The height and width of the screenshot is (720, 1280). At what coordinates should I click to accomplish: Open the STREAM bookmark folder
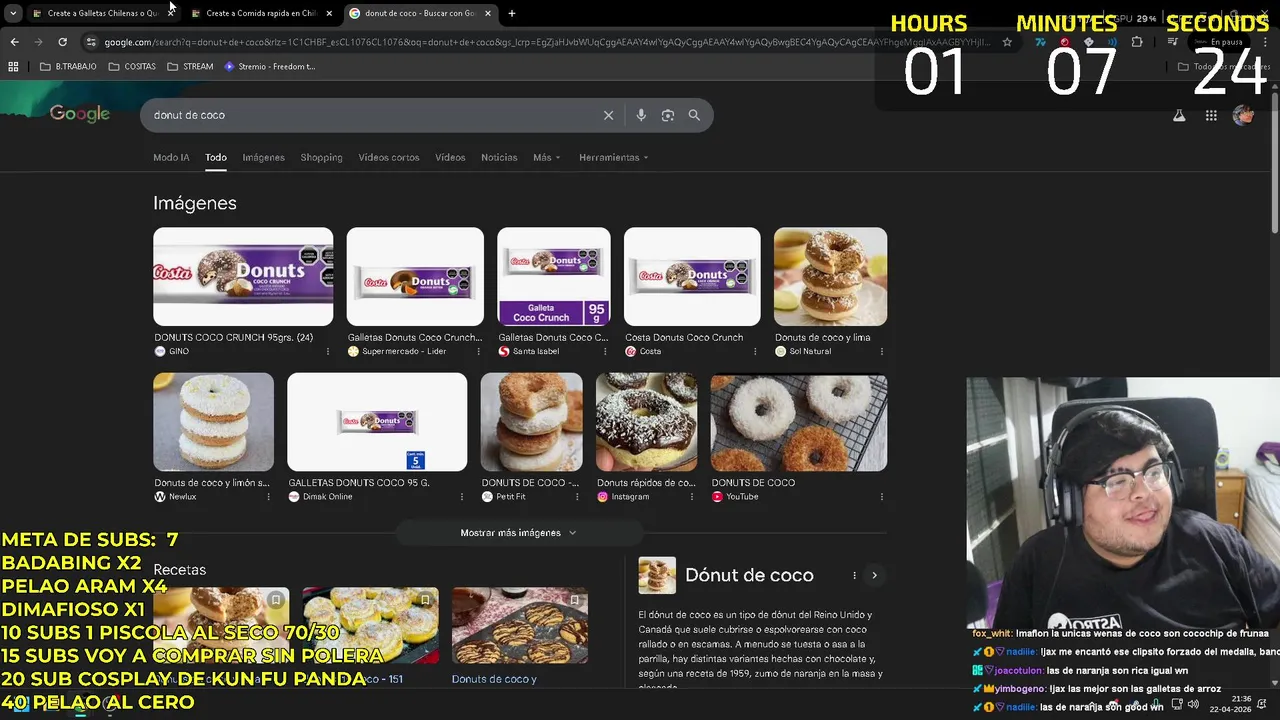190,66
